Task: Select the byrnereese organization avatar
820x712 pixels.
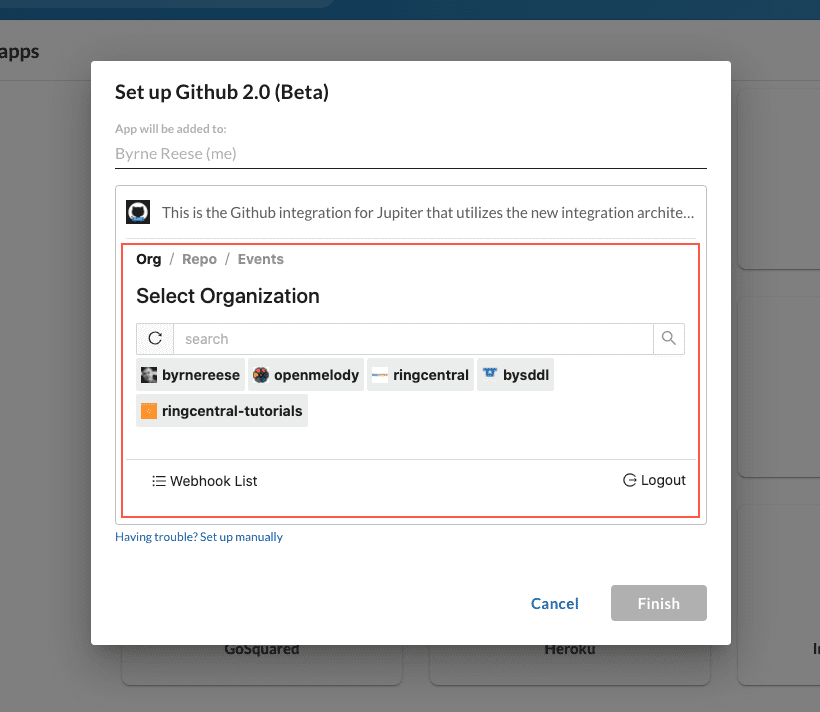Action: [149, 375]
